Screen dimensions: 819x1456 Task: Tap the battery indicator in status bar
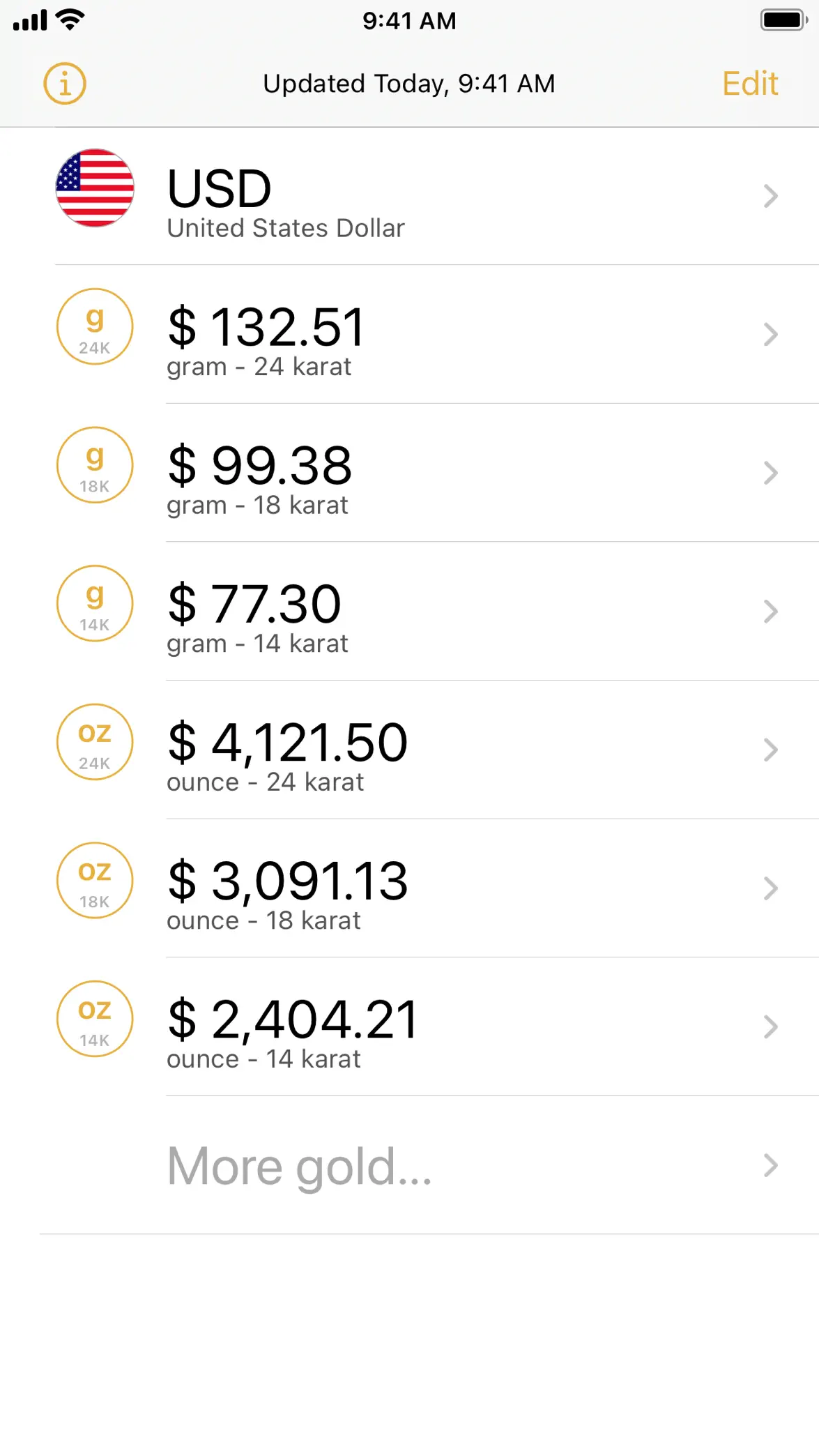point(784,20)
